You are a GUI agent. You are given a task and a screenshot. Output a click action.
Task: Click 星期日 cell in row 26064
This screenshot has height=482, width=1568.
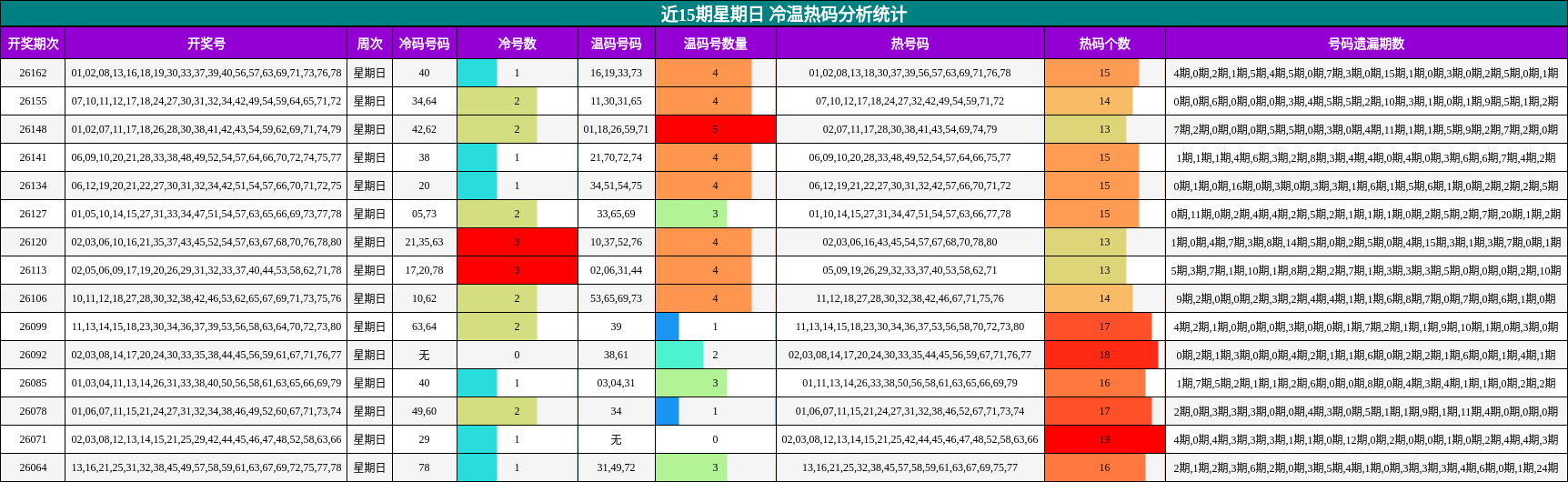coord(369,467)
